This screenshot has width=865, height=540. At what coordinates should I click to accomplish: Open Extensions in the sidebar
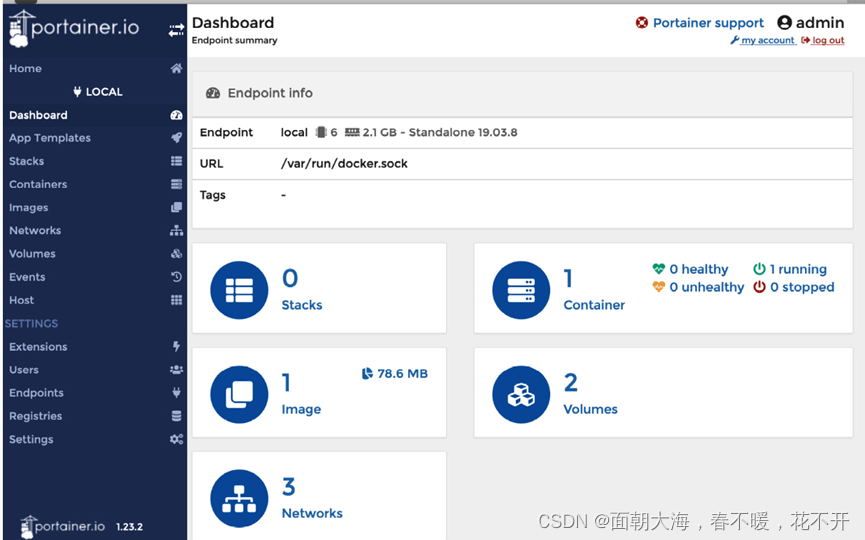[x=38, y=347]
